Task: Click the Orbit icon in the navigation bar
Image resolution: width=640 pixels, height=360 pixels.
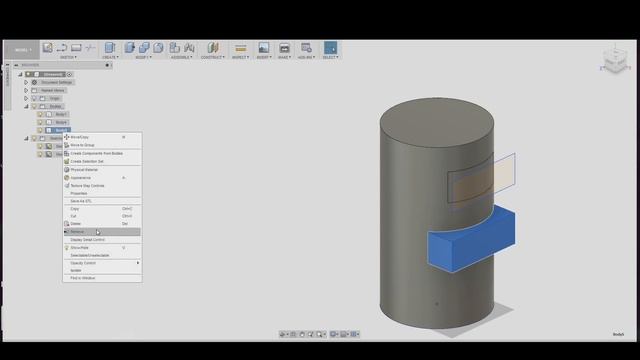Action: pos(282,334)
